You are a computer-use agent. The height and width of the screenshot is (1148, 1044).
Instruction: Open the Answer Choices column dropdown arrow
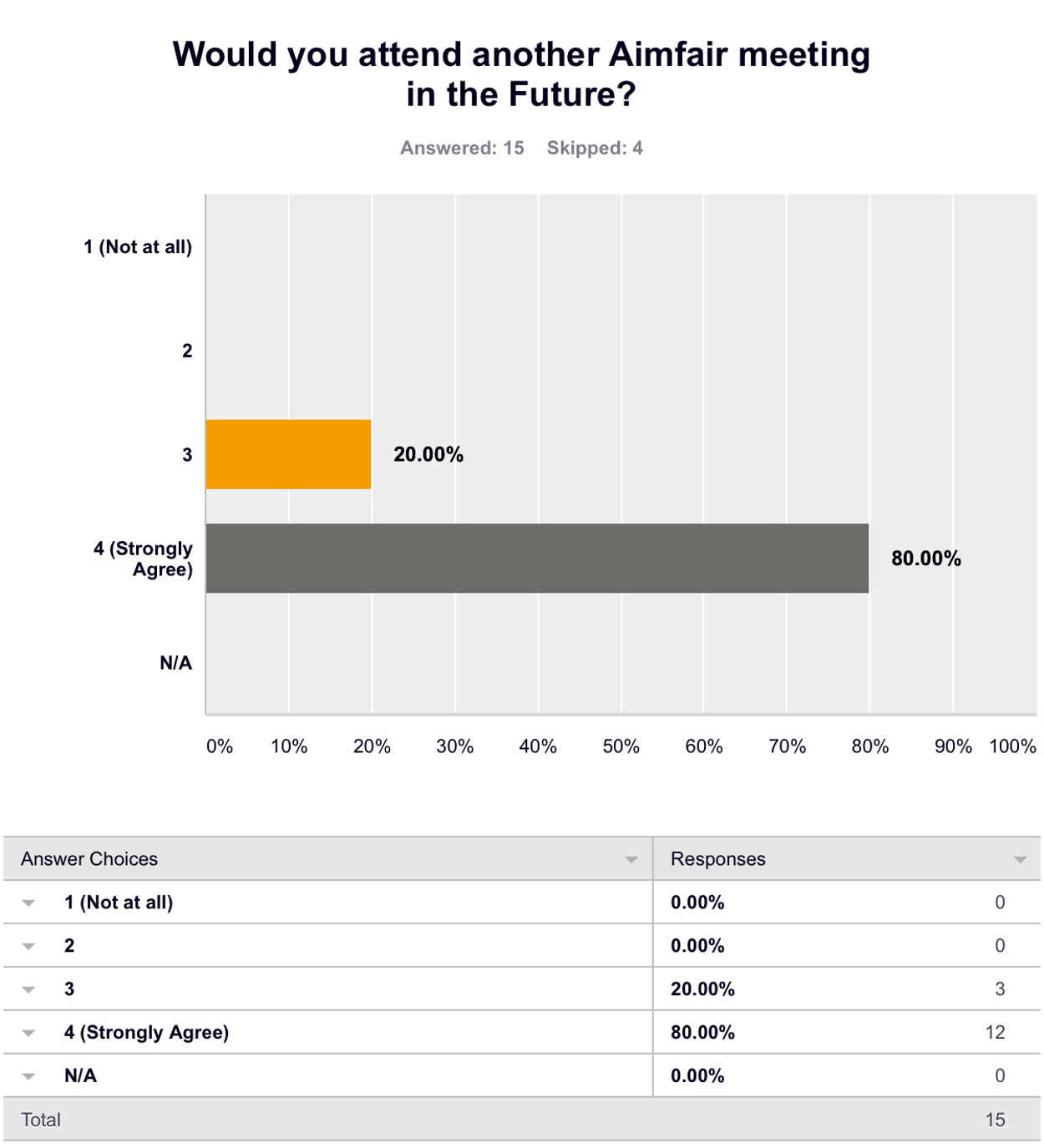pyautogui.click(x=631, y=859)
